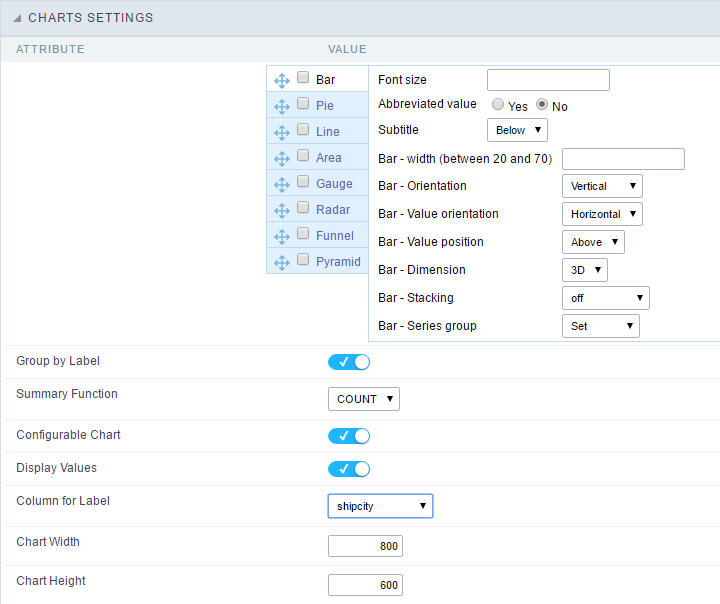The width and height of the screenshot is (720, 604).
Task: Click the drag handle next to Gauge
Action: pyautogui.click(x=282, y=184)
